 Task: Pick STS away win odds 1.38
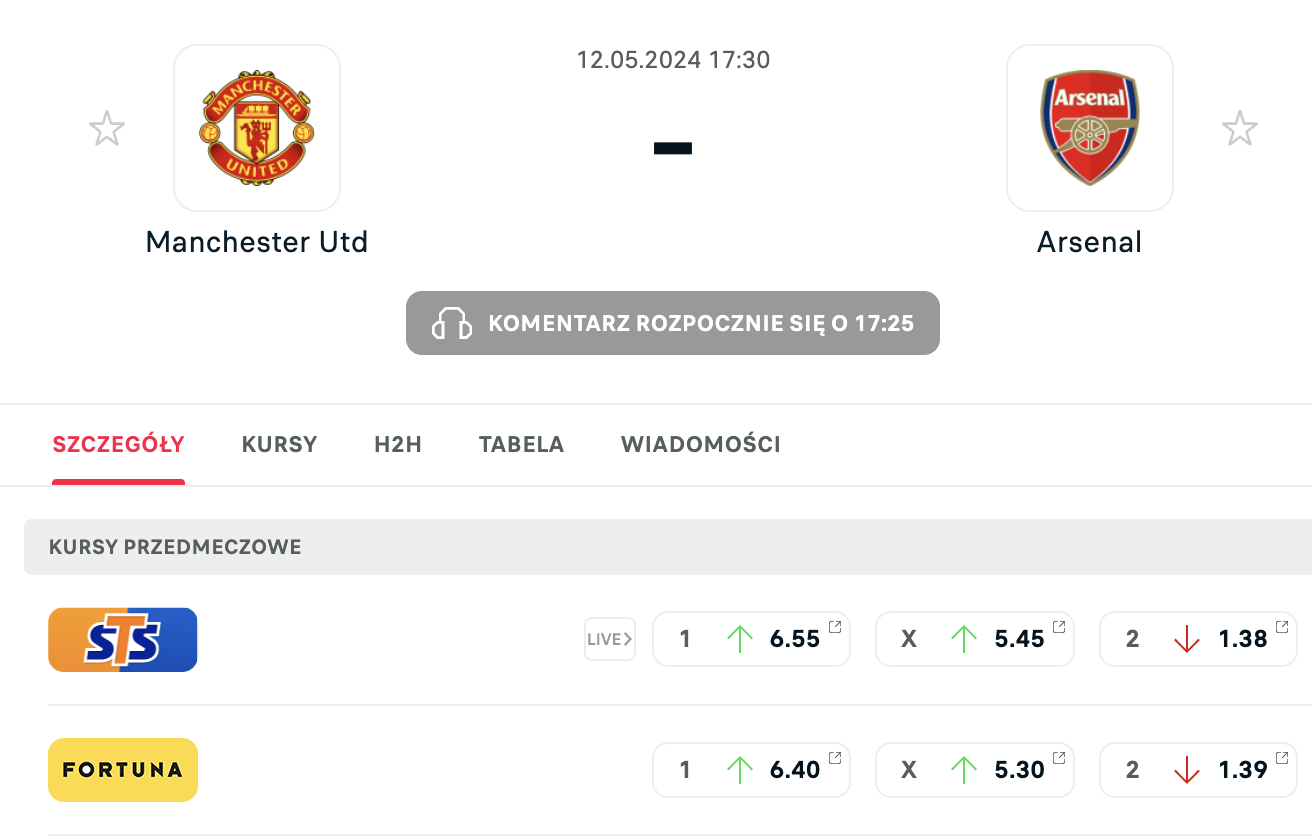1198,640
